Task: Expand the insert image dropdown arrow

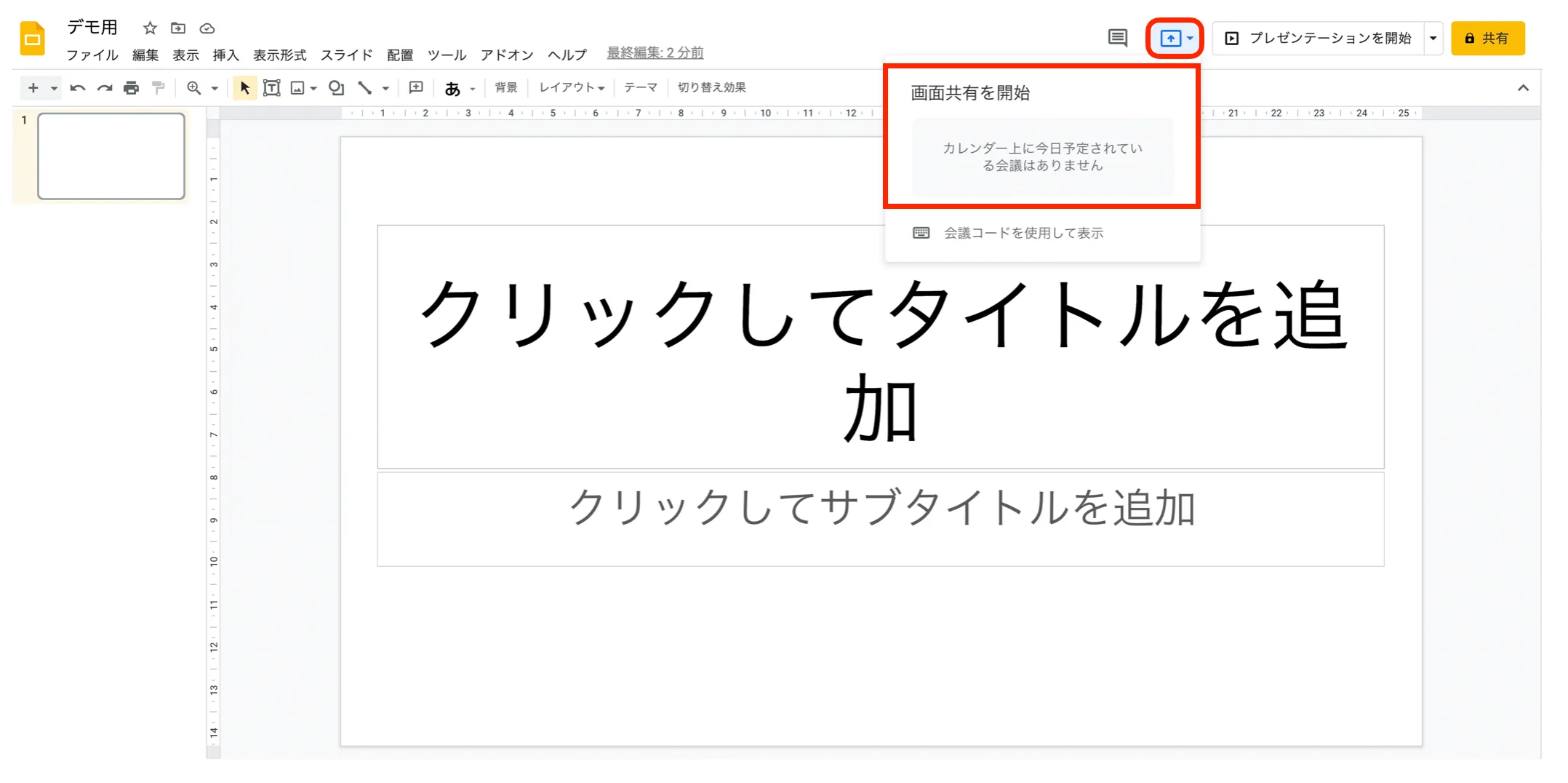Action: pos(313,89)
